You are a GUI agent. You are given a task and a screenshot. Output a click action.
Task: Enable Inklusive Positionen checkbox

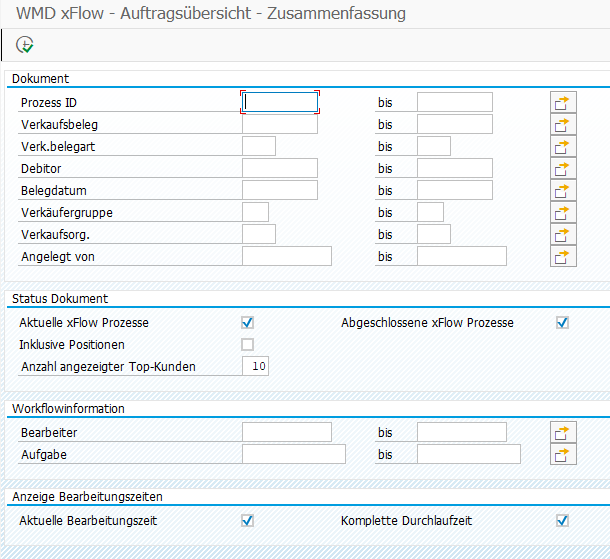(x=248, y=344)
